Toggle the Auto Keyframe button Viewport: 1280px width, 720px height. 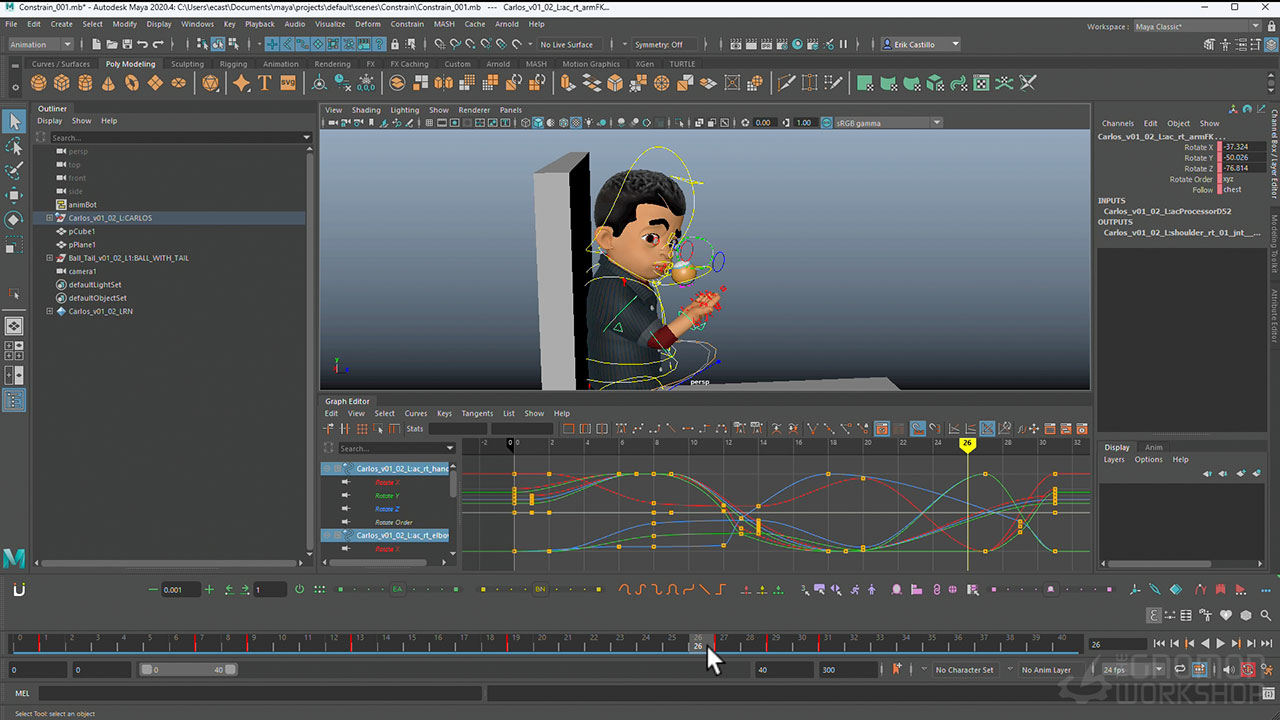pyautogui.click(x=1248, y=670)
